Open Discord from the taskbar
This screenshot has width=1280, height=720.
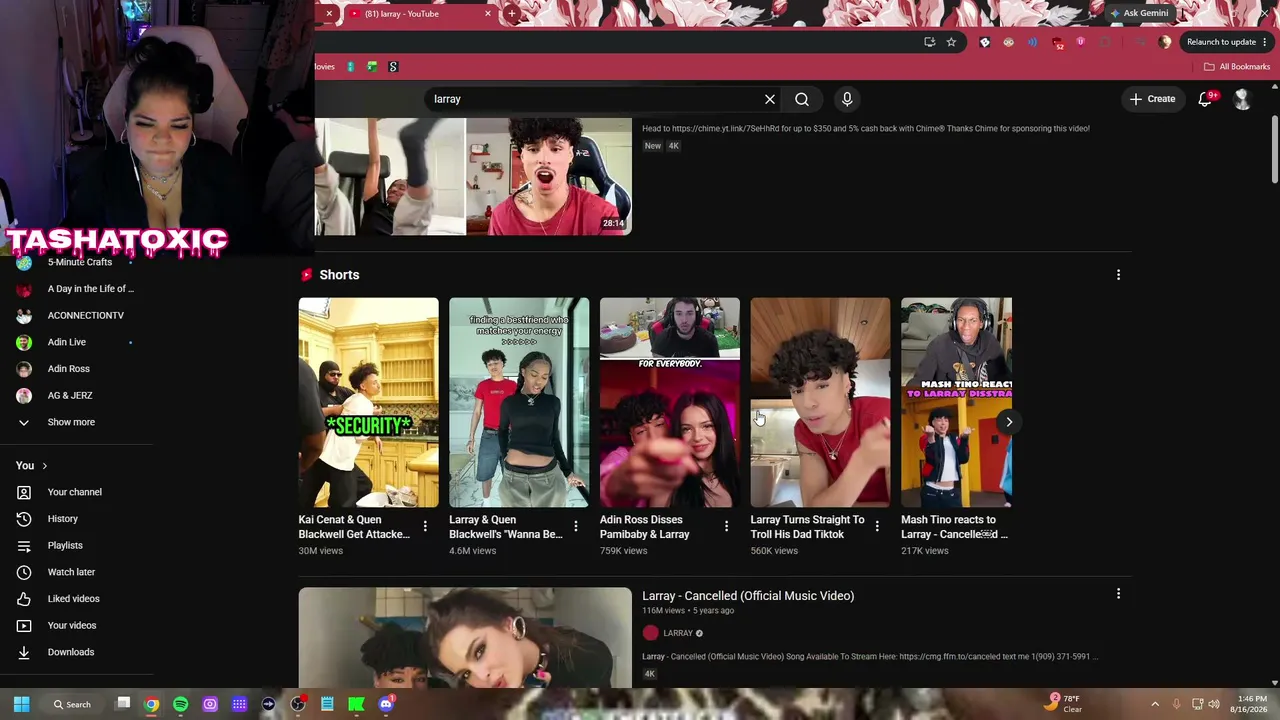386,704
